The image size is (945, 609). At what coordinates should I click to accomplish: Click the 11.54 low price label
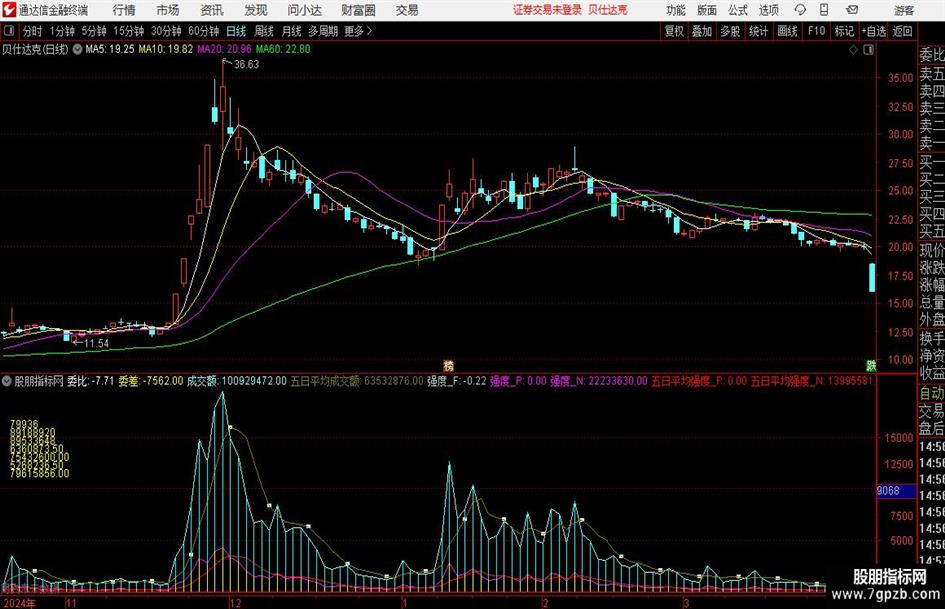point(96,344)
